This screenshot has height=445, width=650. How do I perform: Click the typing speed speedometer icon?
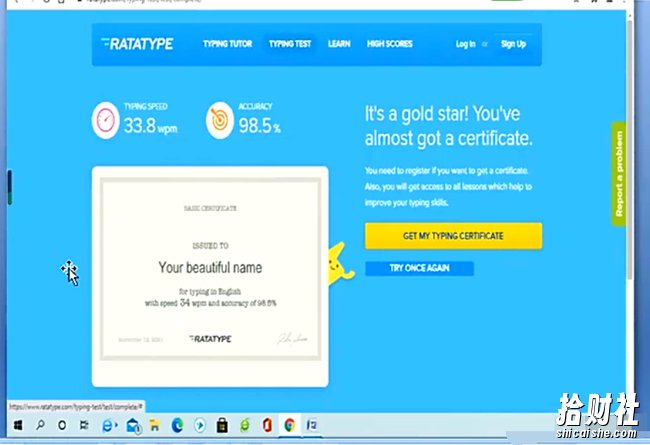pyautogui.click(x=106, y=120)
